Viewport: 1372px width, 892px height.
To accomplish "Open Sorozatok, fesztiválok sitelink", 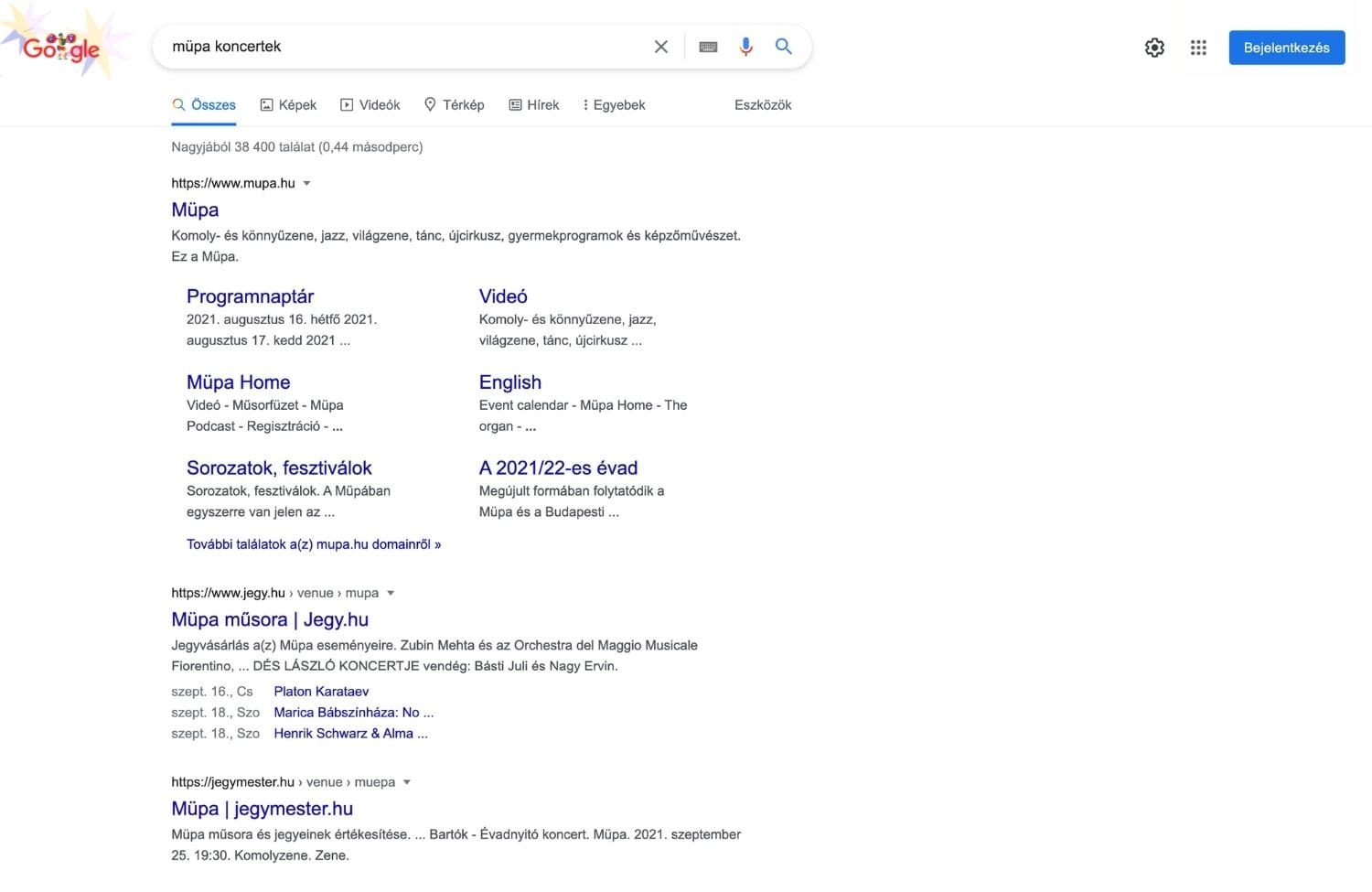I will point(279,467).
